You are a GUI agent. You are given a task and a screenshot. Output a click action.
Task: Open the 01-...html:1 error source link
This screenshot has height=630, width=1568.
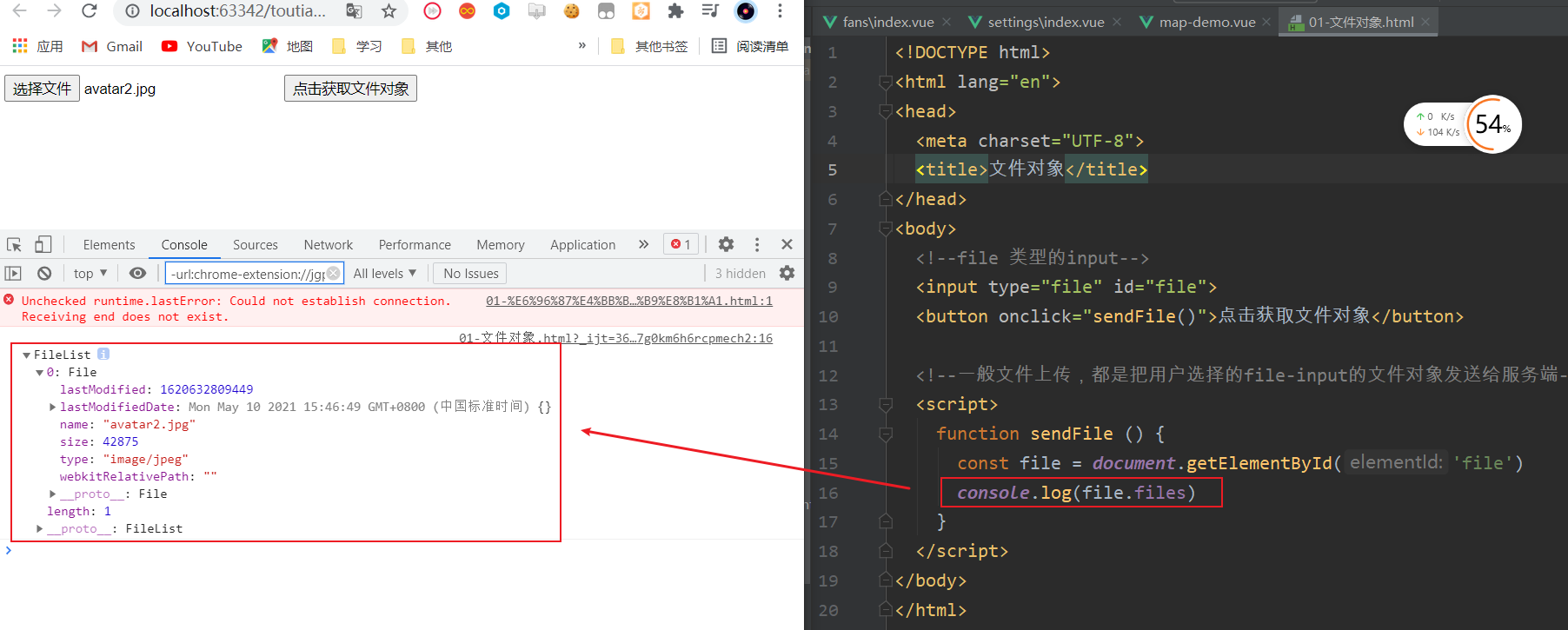click(x=629, y=301)
